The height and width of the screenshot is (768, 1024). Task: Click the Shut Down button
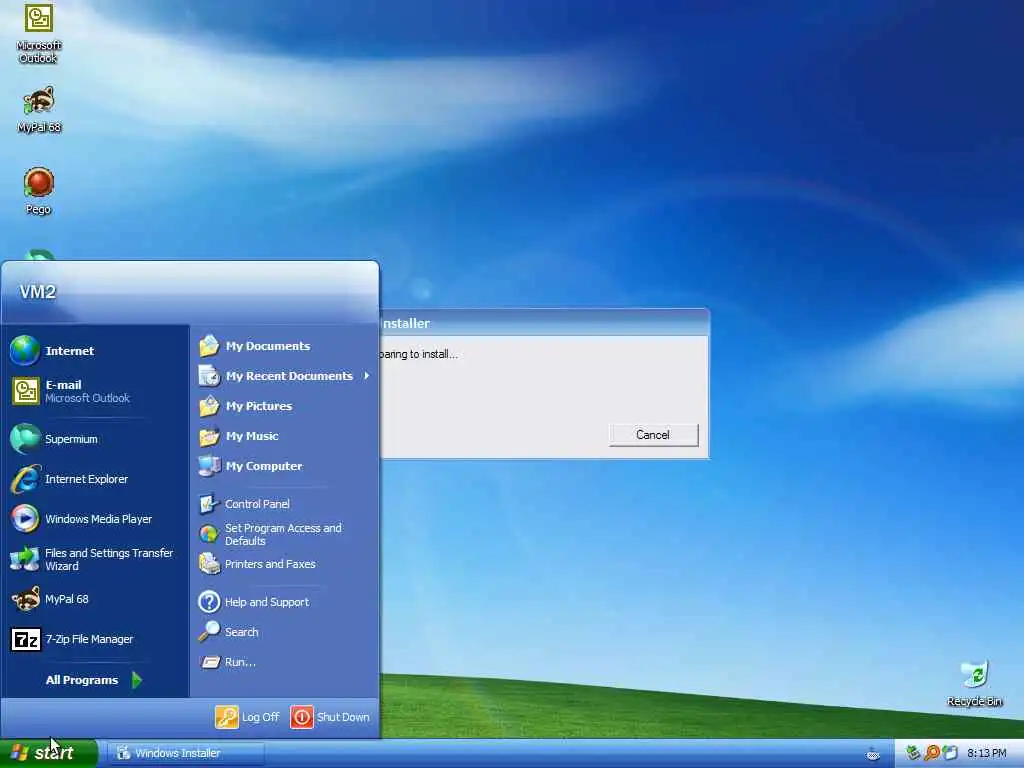pyautogui.click(x=330, y=716)
